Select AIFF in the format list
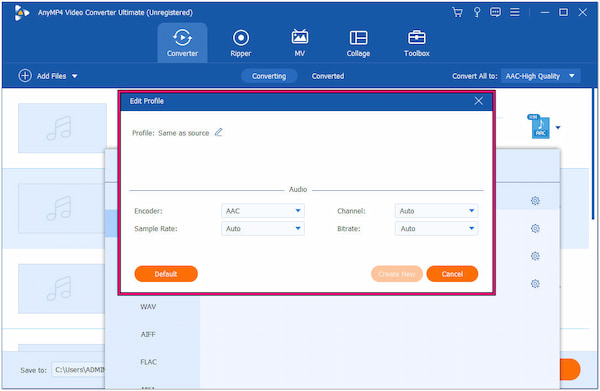The image size is (600, 391). pos(148,334)
